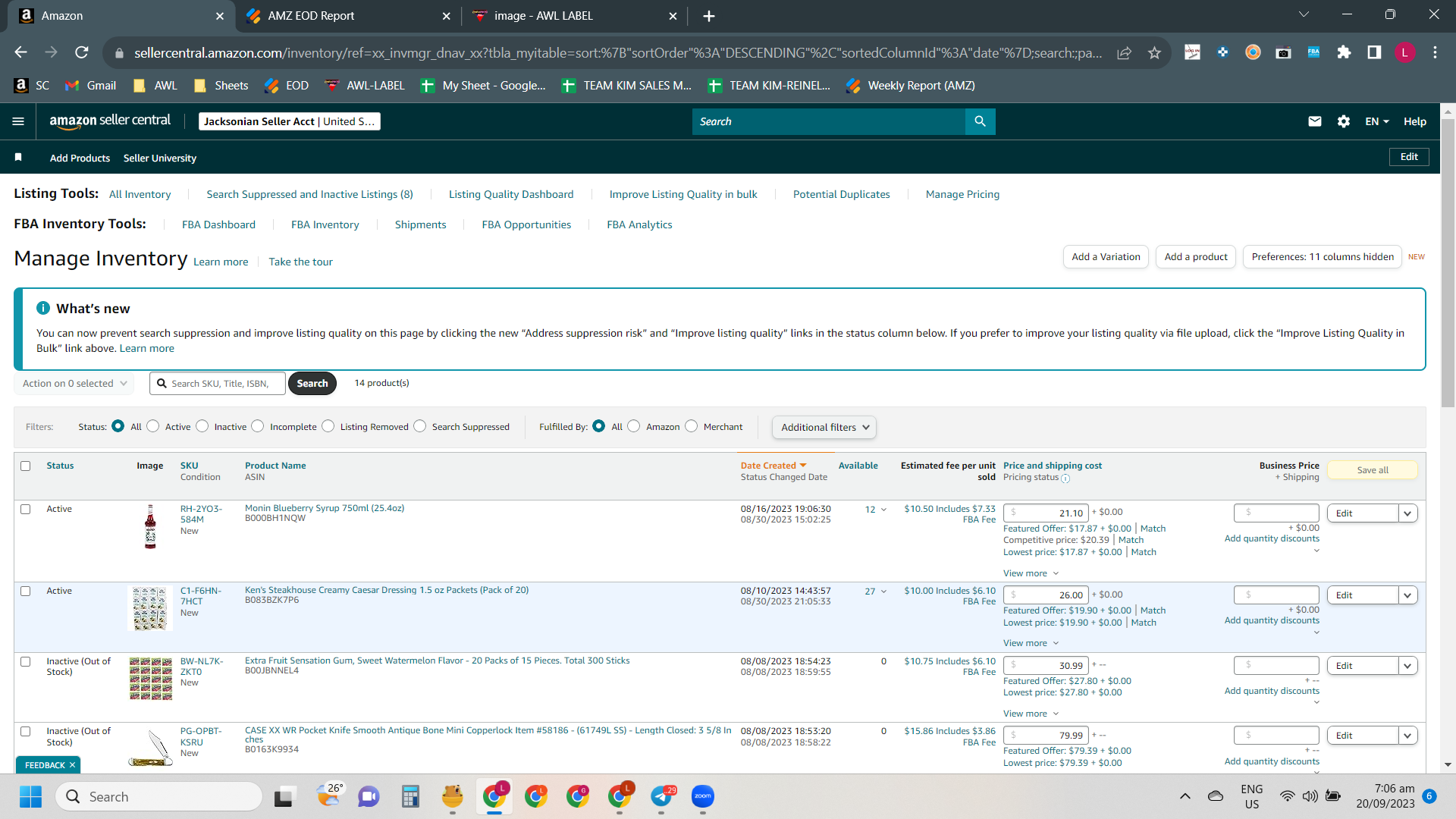Click the bookmark flag icon beside Add Products
Screen dimensions: 1456x819
tap(18, 157)
